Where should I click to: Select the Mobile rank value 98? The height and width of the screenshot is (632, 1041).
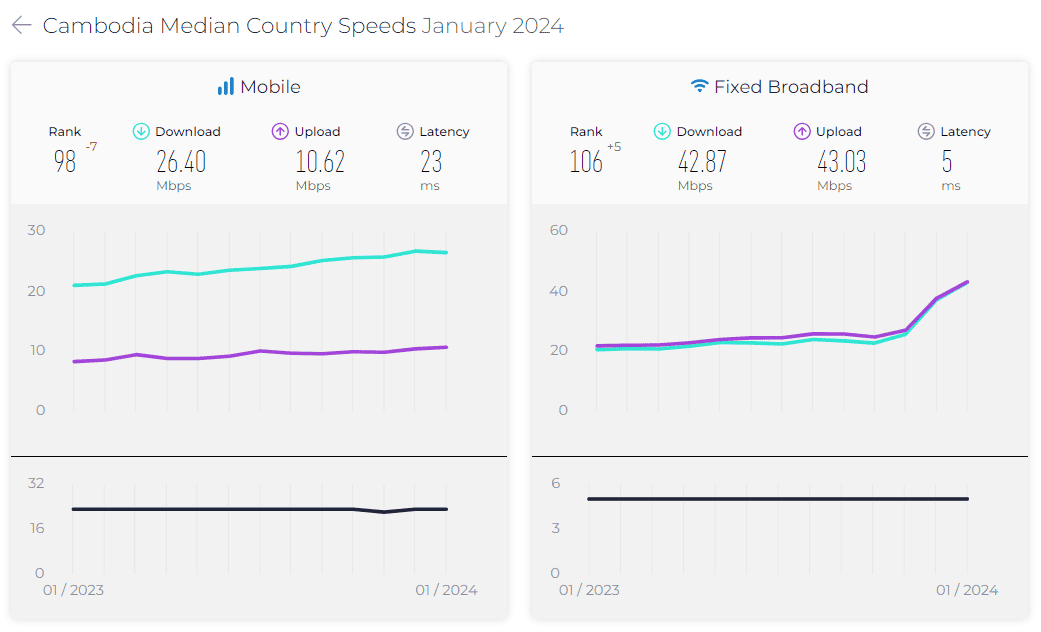pyautogui.click(x=65, y=162)
